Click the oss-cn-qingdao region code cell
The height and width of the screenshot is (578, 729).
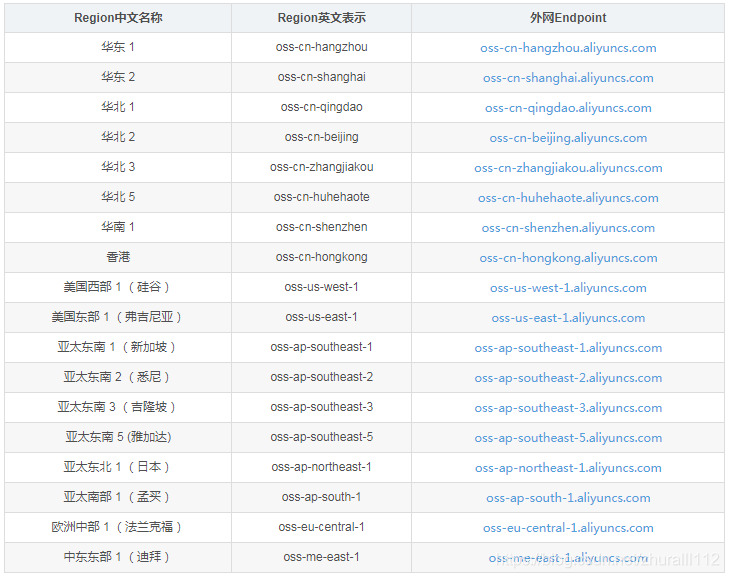pyautogui.click(x=321, y=107)
